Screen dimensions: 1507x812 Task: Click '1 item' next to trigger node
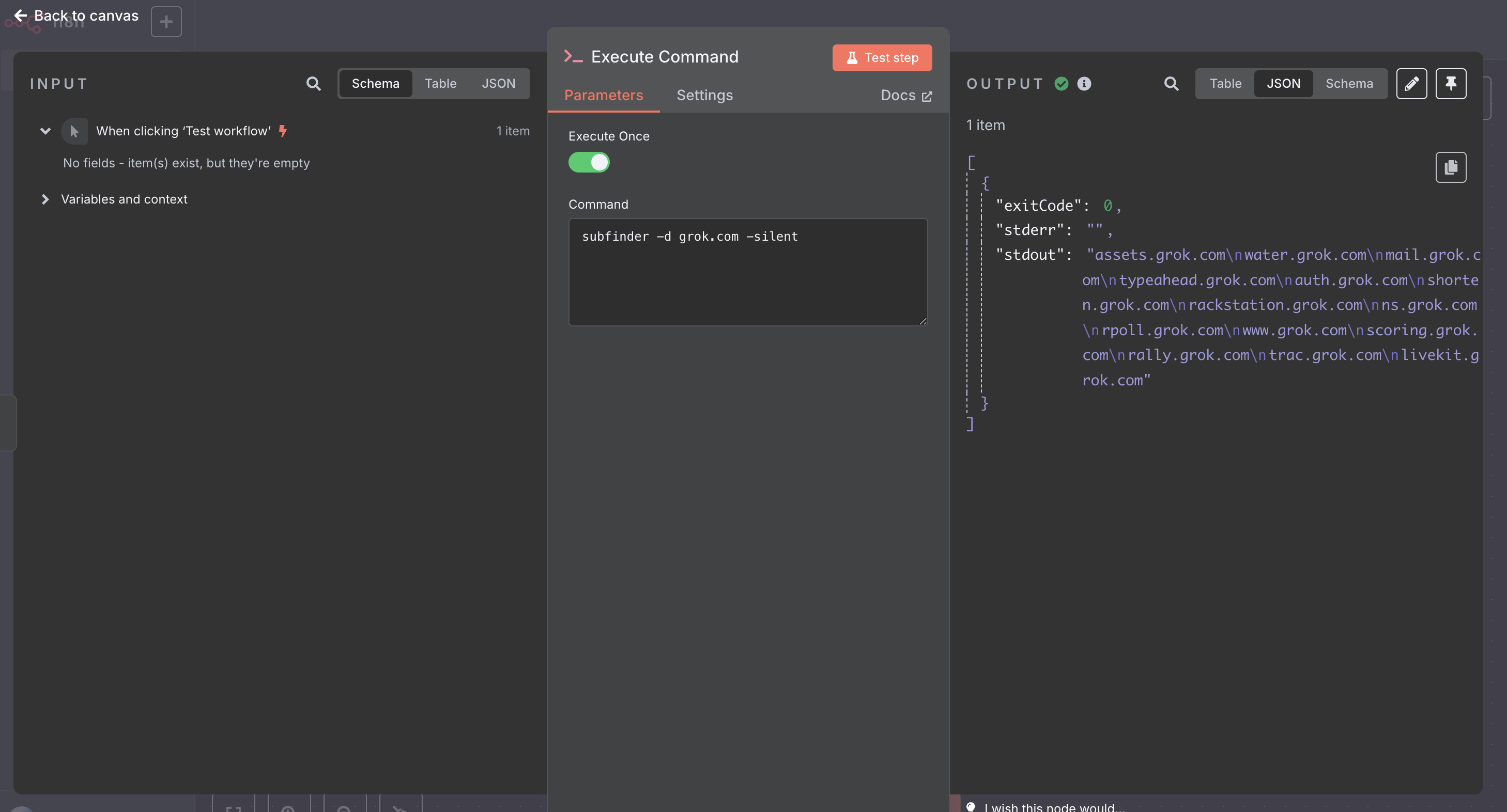(x=513, y=131)
